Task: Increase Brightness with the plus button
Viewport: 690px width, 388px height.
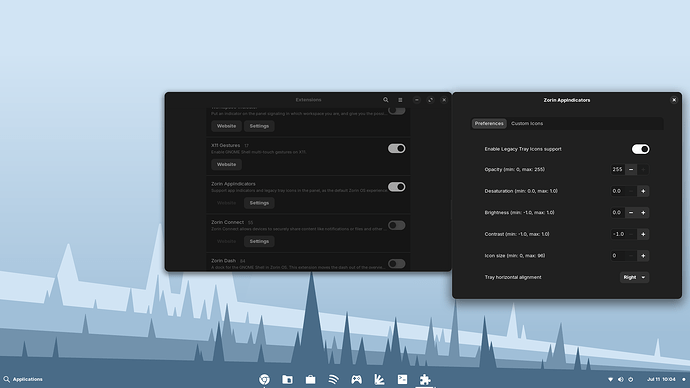Action: click(x=643, y=212)
